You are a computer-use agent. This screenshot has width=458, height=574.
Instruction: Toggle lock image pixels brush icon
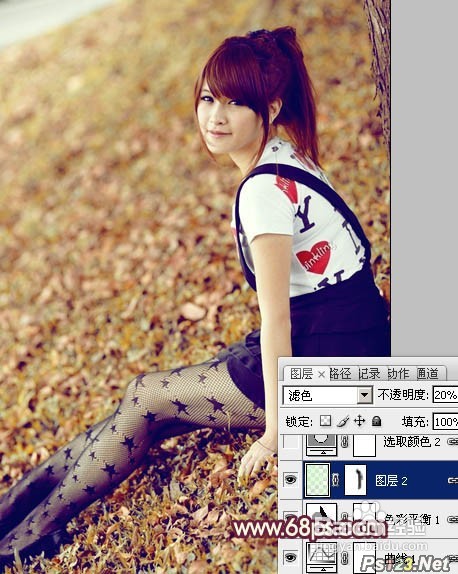(343, 421)
